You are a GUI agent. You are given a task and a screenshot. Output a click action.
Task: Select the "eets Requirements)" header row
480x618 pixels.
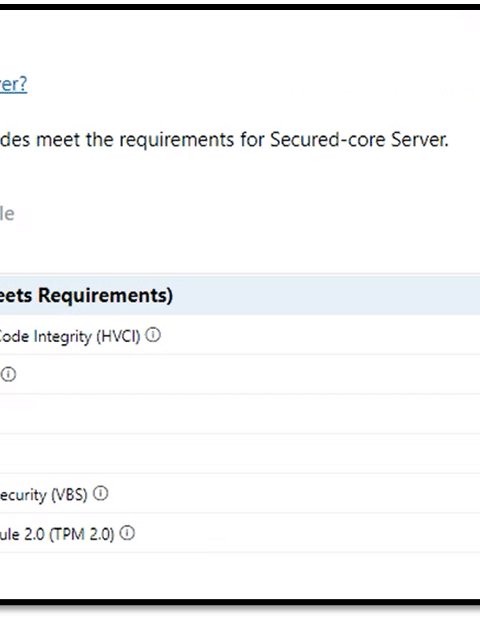(240, 295)
